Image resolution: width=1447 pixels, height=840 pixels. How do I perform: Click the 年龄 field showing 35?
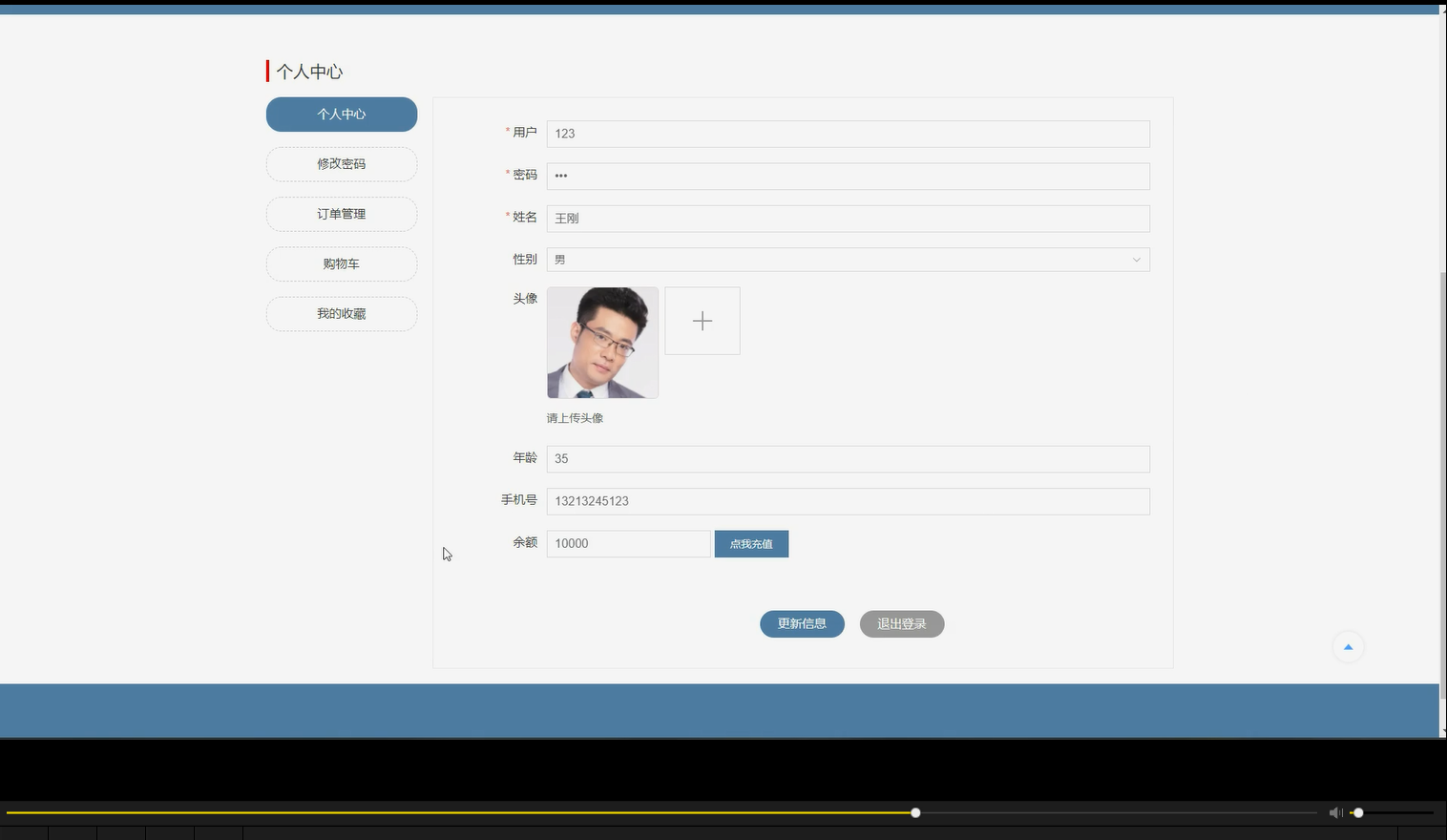(848, 459)
